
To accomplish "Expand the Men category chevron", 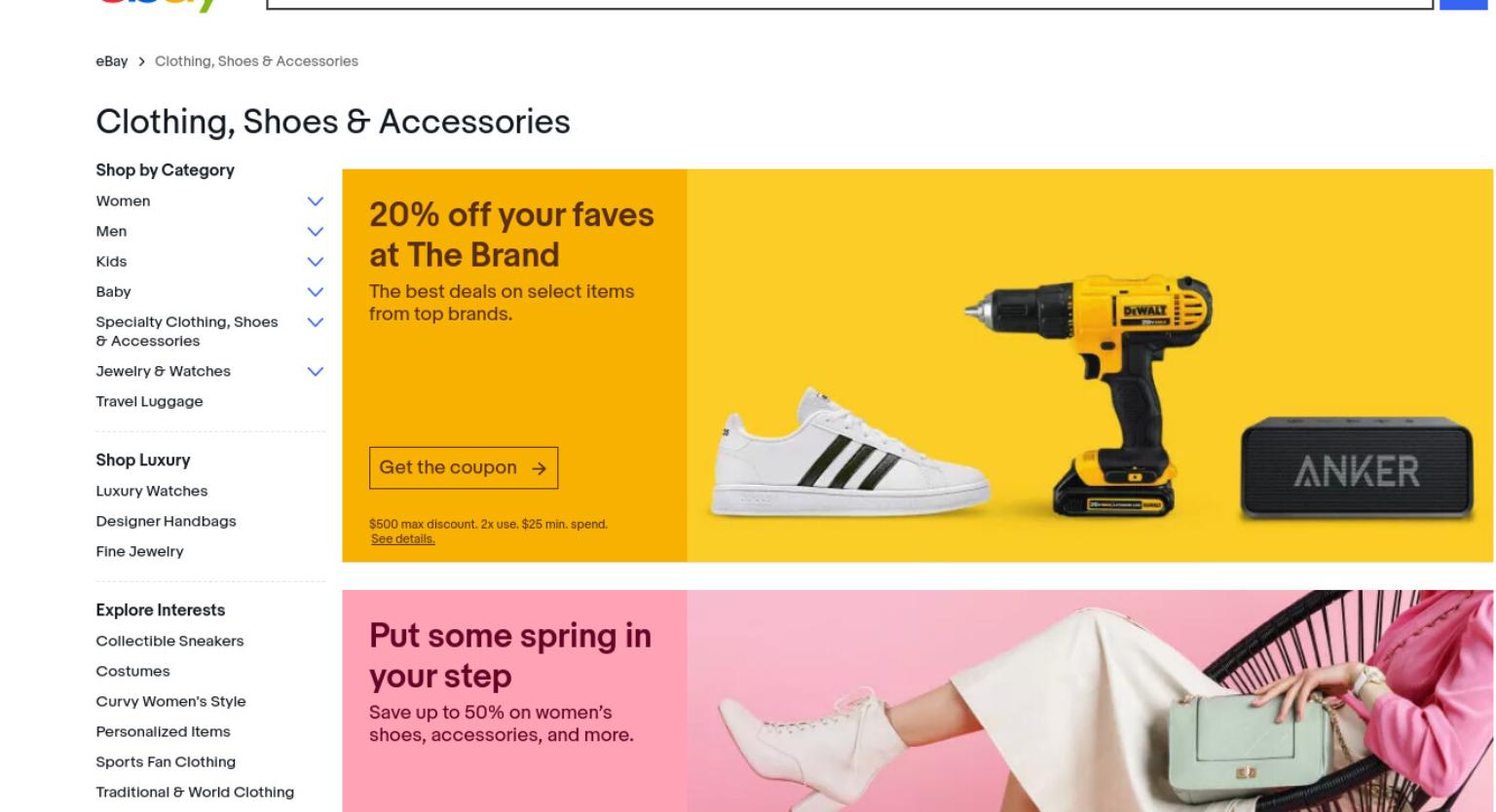I will [315, 232].
